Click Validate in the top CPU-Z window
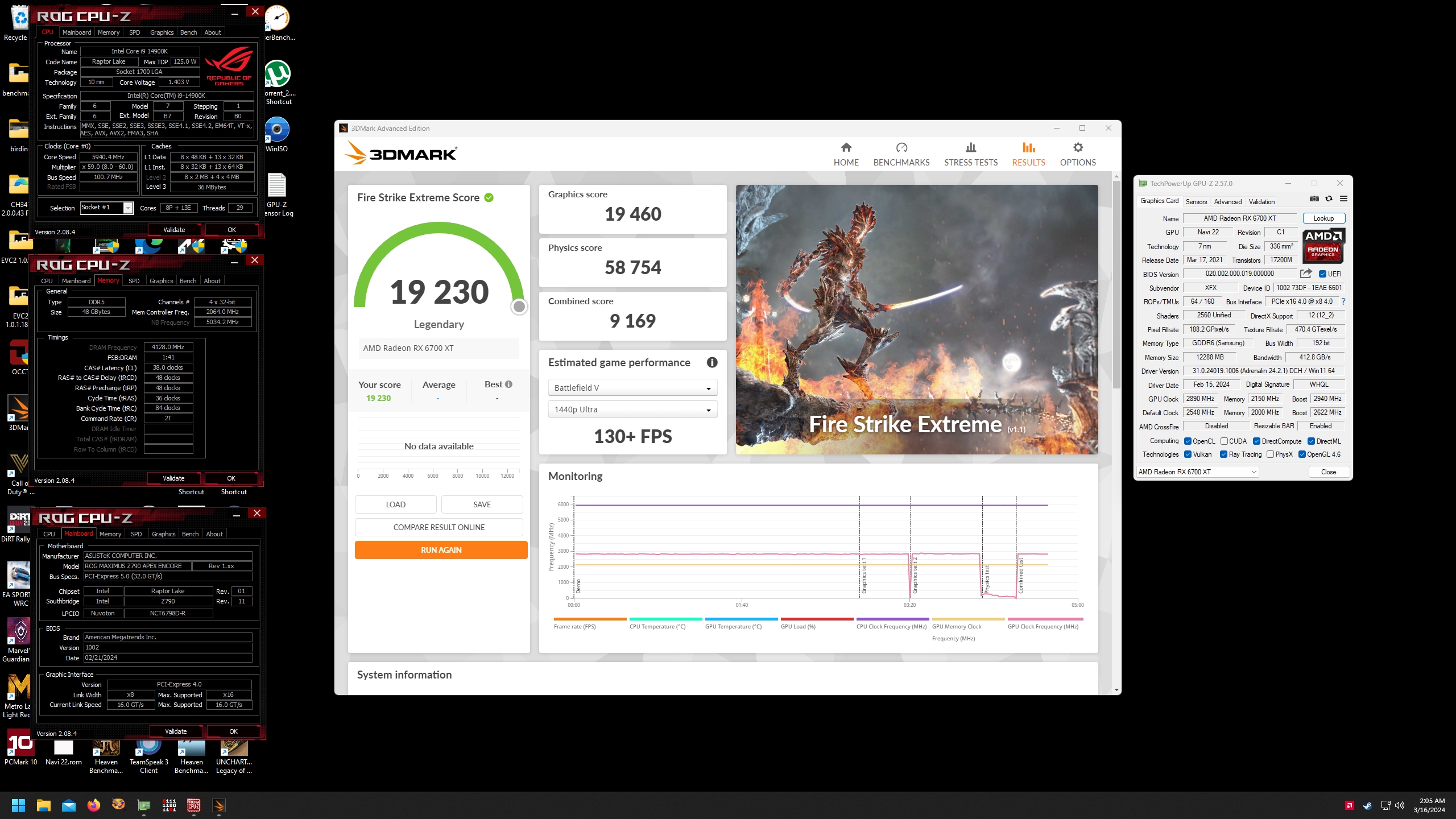 [174, 230]
